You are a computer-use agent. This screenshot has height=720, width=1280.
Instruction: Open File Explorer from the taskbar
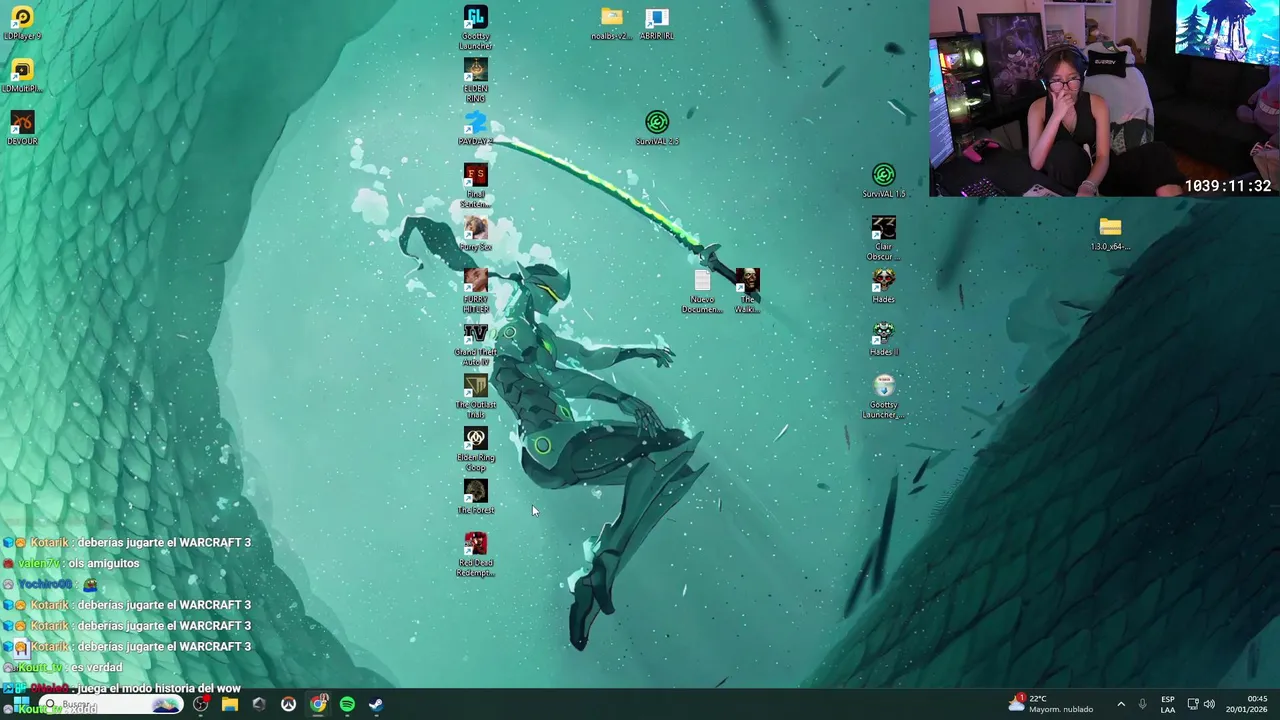click(230, 705)
